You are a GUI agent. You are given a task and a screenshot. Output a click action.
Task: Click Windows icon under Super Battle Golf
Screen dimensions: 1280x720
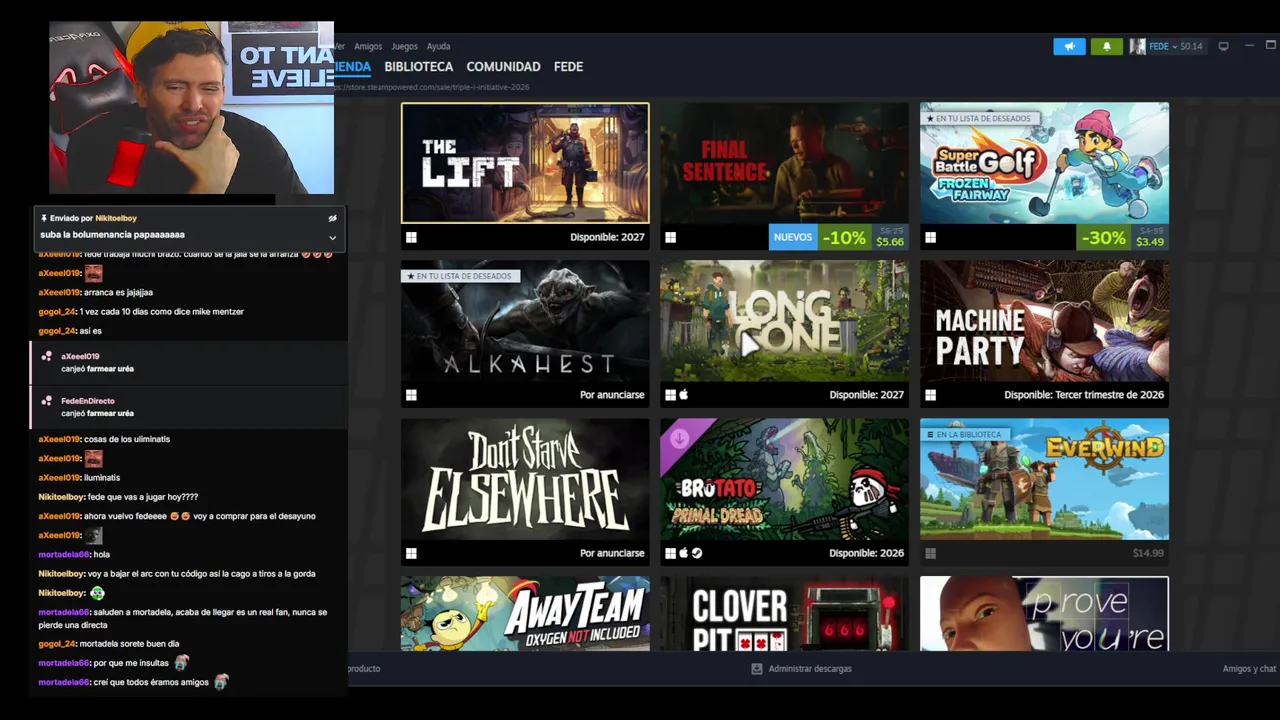pyautogui.click(x=930, y=237)
